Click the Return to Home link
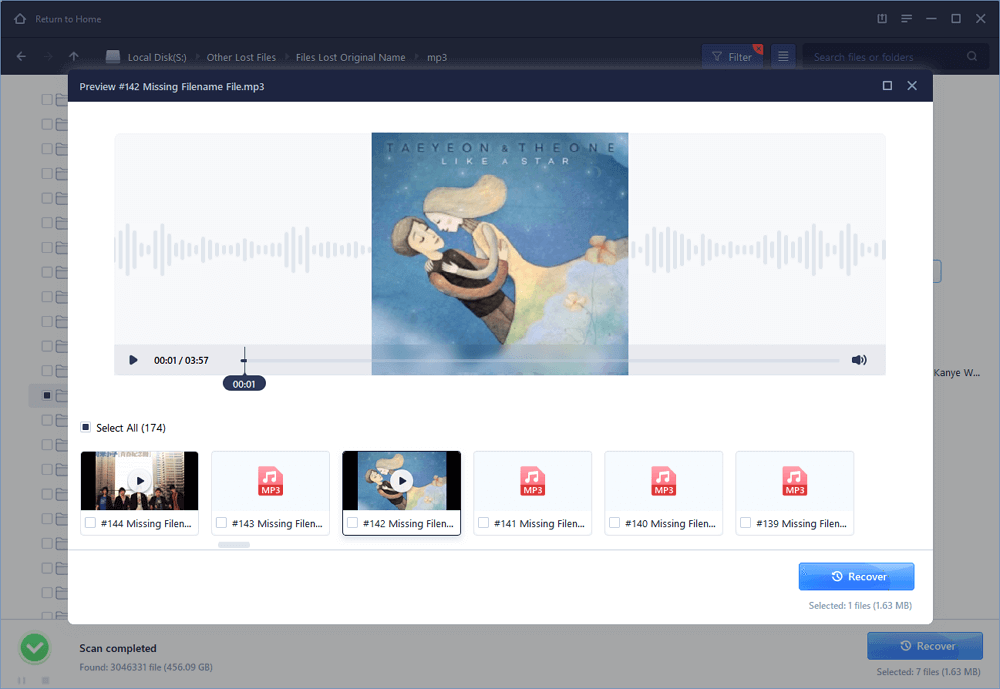 point(68,19)
